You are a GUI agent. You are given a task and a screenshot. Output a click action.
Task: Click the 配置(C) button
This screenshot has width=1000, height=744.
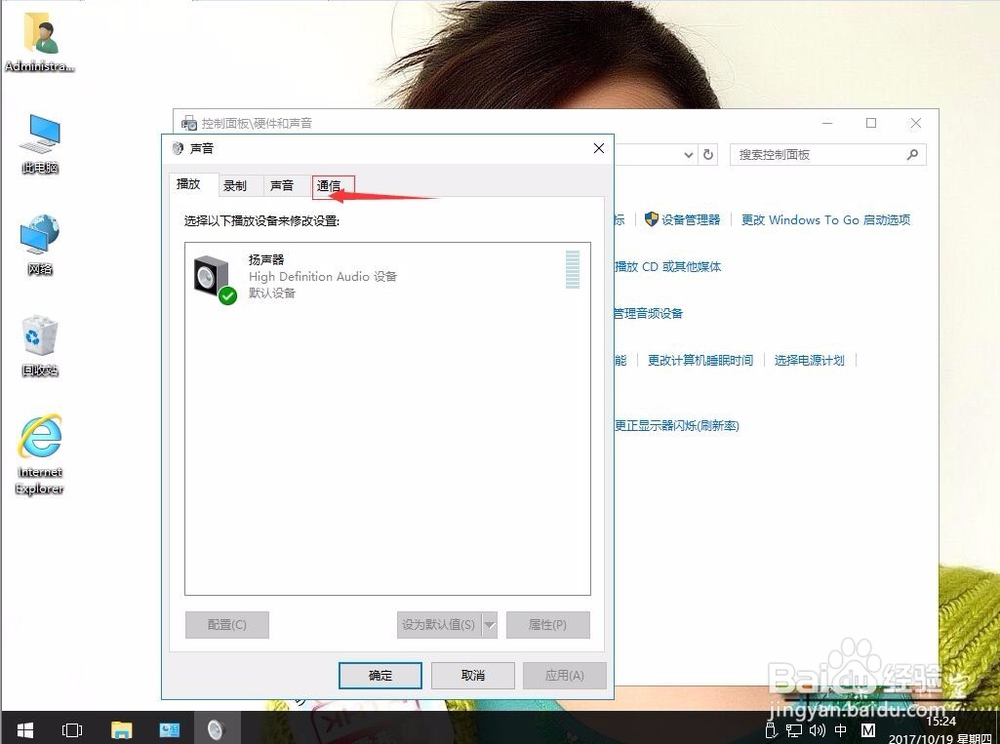[x=226, y=624]
